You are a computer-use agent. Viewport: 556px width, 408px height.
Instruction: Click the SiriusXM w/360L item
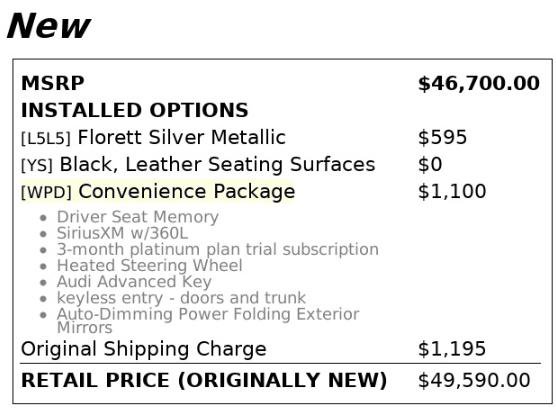(122, 233)
